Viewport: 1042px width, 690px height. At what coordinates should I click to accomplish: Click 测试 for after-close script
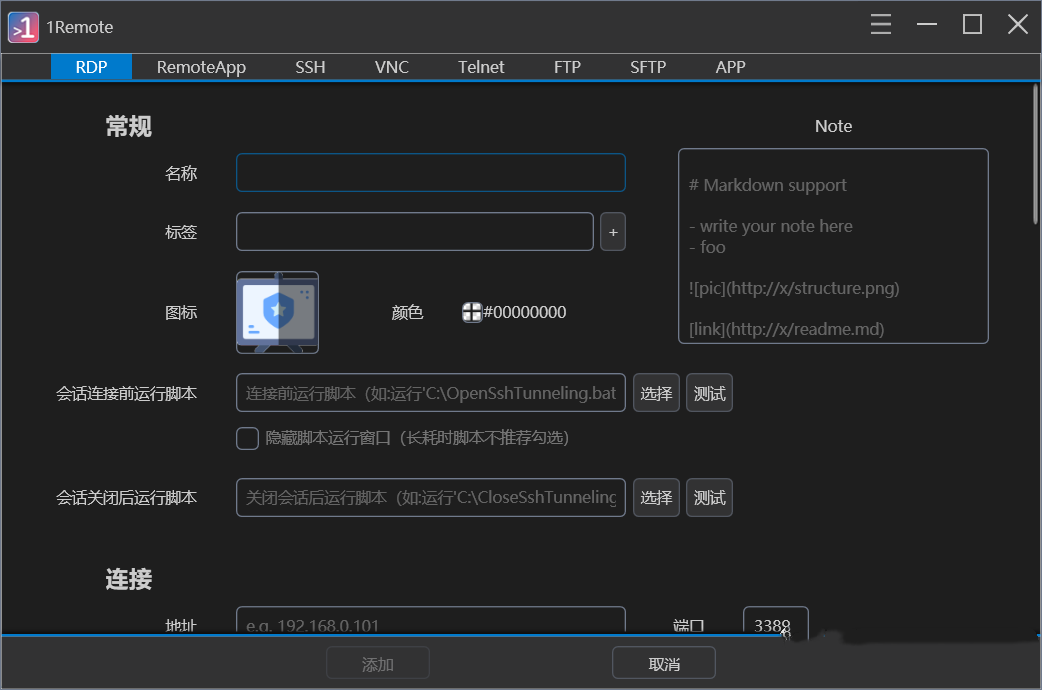pyautogui.click(x=709, y=497)
